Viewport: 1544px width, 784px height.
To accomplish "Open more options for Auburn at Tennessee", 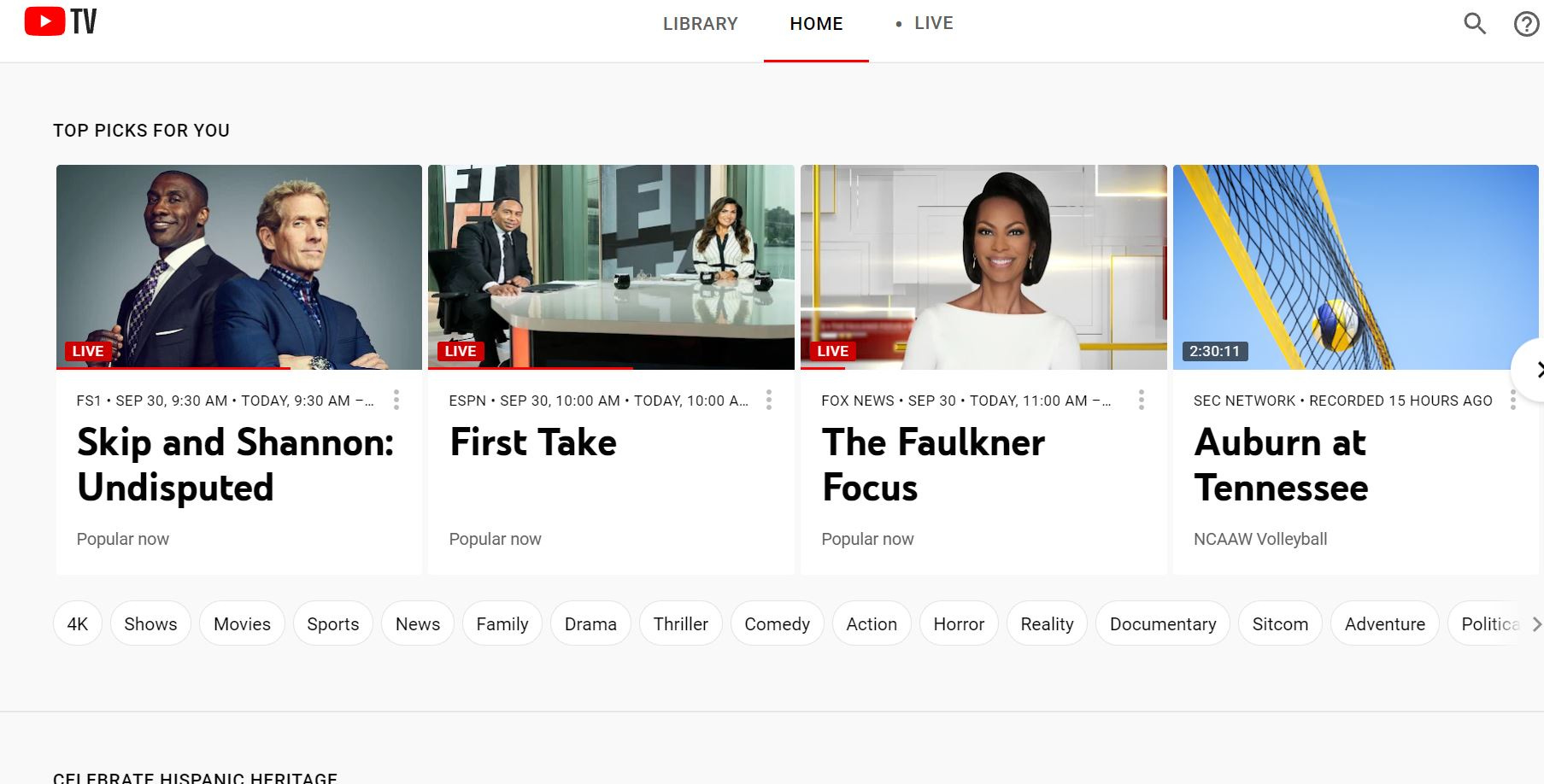I will (1513, 400).
